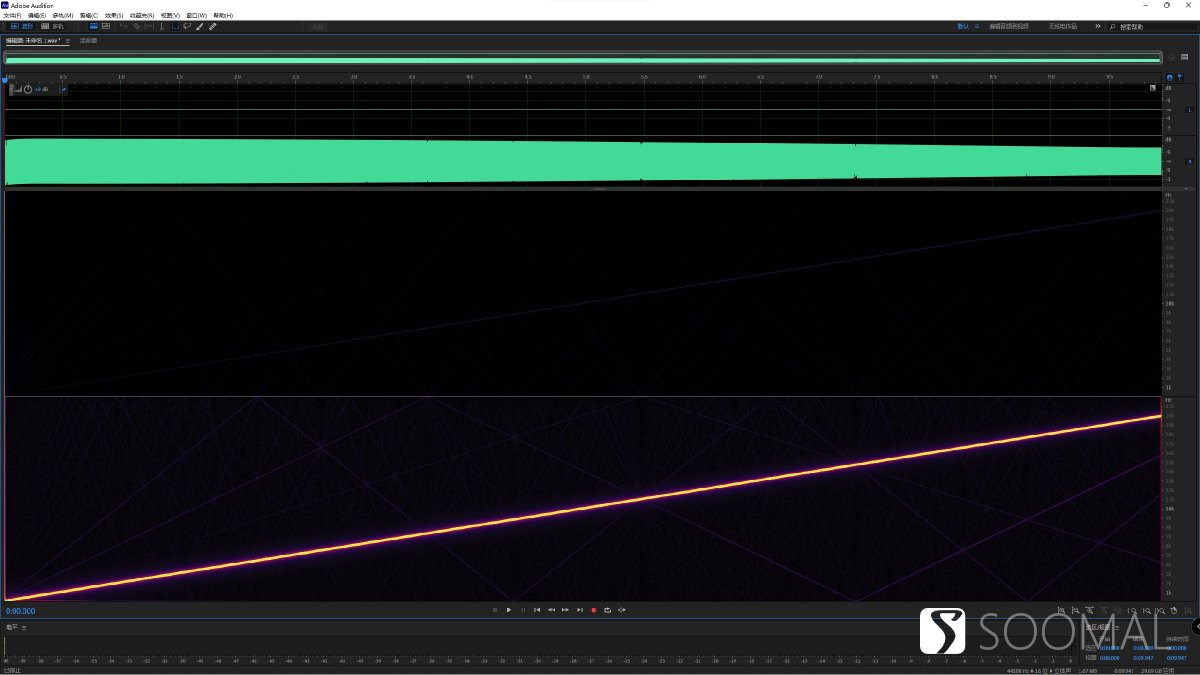
Task: Click the Pause button in transport
Action: coord(523,610)
